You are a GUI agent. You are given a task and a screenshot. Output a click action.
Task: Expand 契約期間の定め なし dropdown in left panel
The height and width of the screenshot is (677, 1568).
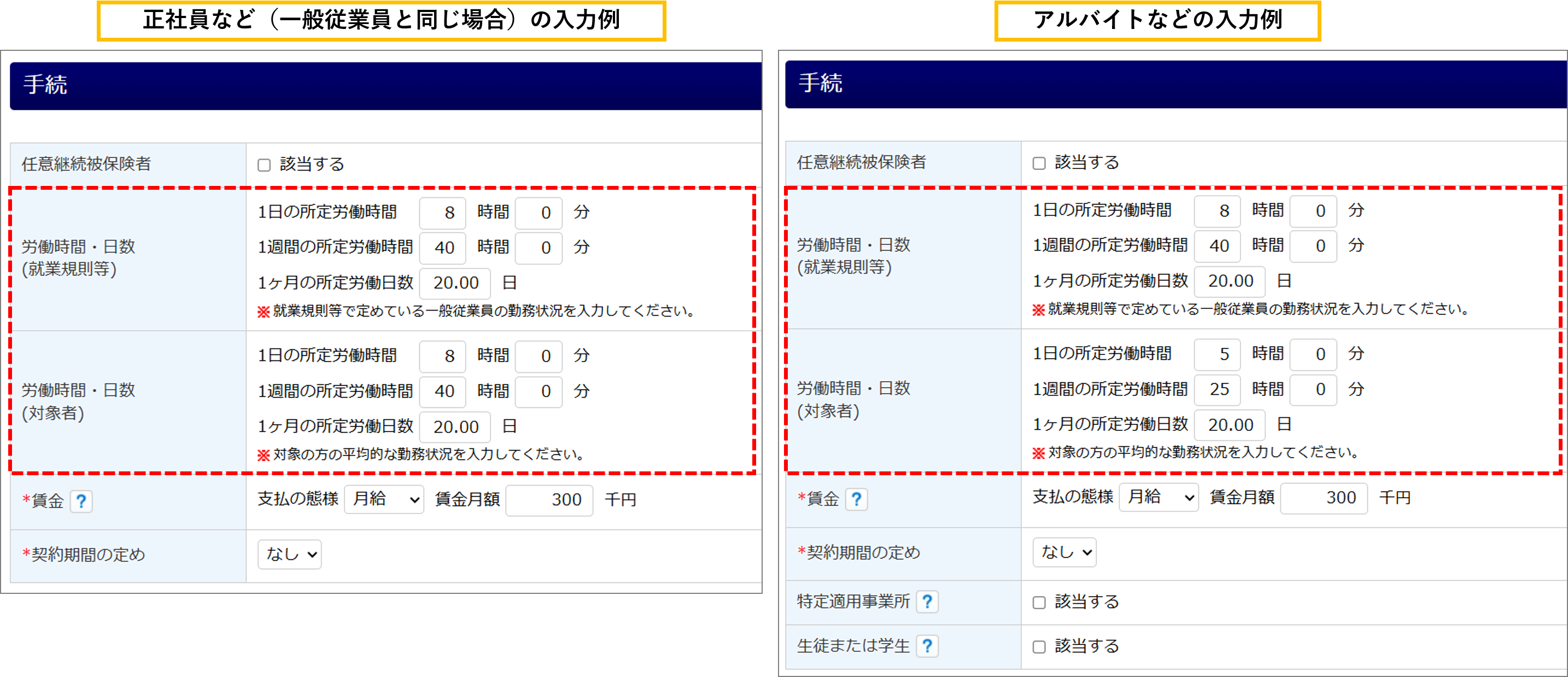coord(289,554)
